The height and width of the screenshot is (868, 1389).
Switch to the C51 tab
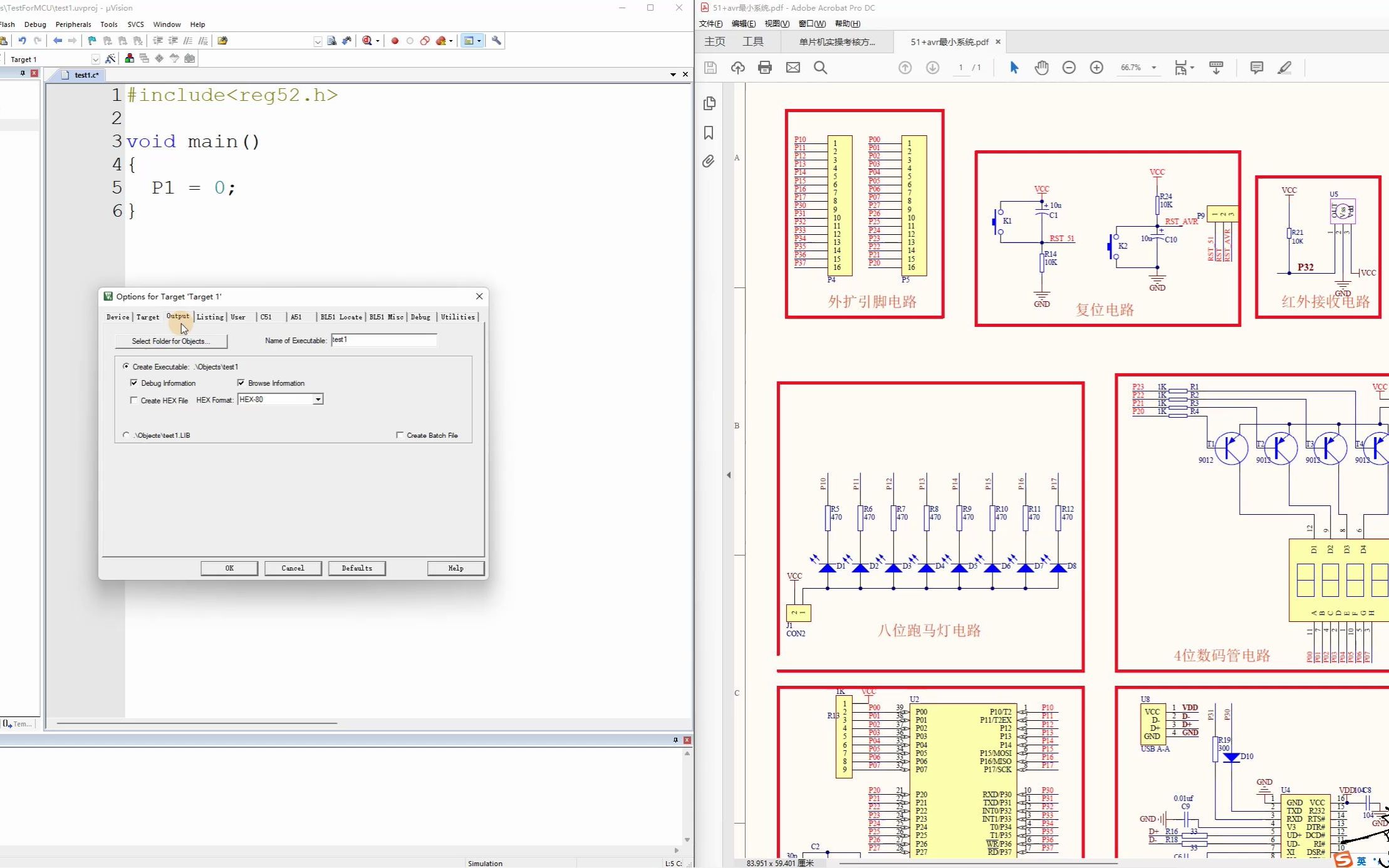pyautogui.click(x=266, y=317)
